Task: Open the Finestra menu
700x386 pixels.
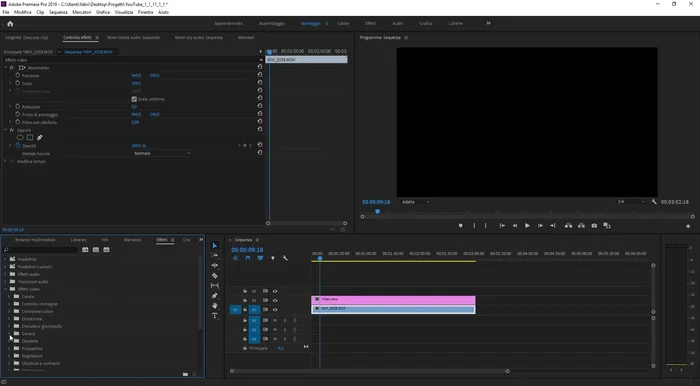Action: pyautogui.click(x=146, y=12)
